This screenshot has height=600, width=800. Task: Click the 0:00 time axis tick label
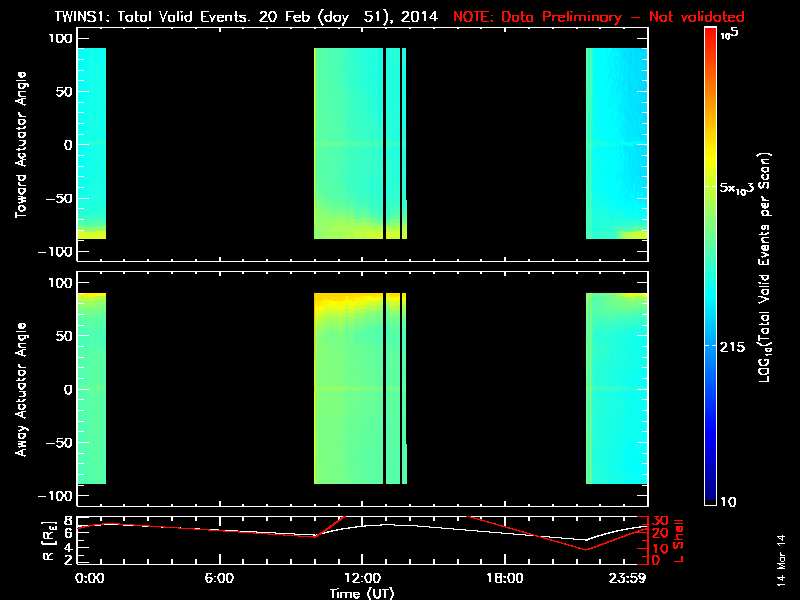(89, 578)
